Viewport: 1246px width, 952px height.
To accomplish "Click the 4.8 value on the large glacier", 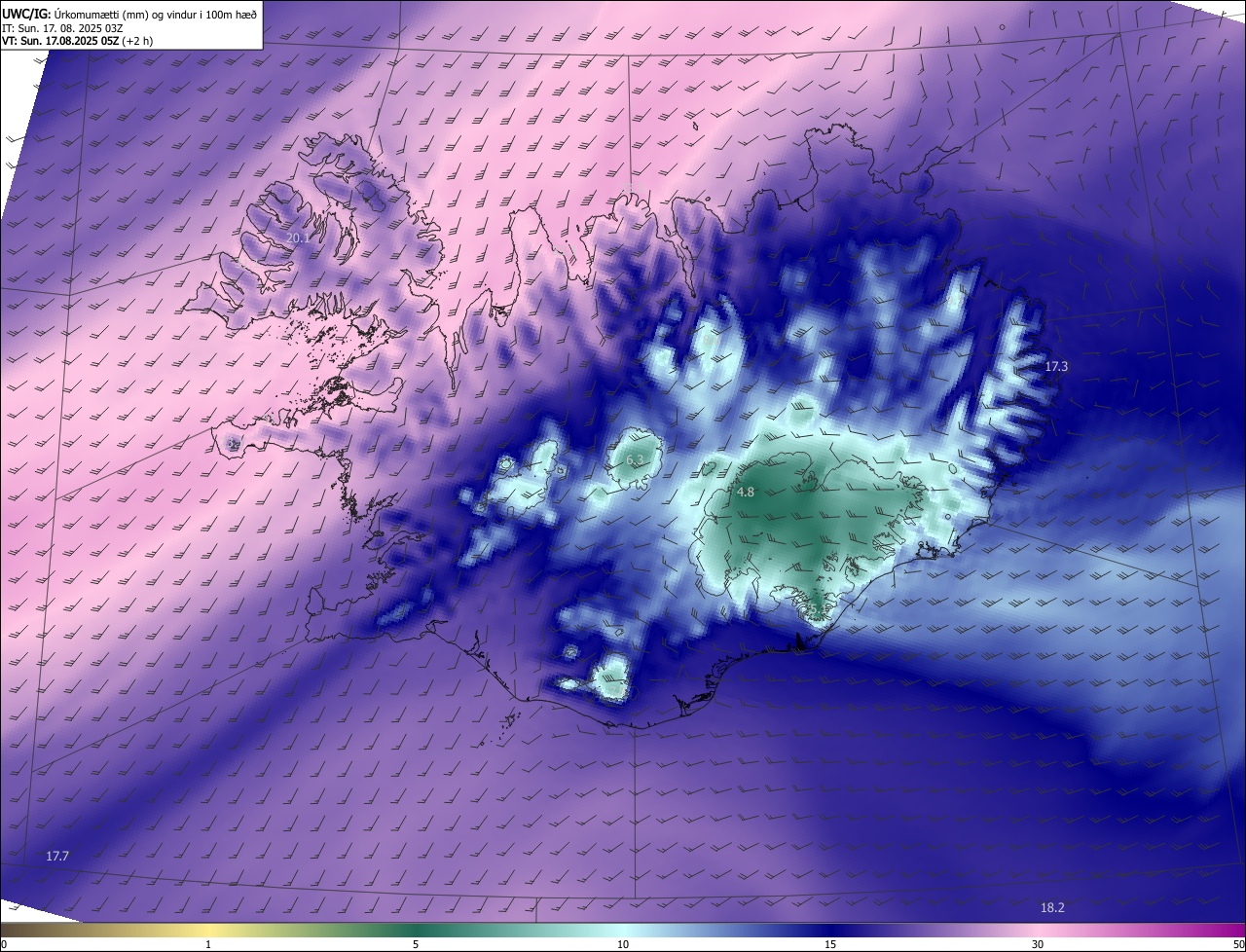I will coord(746,493).
